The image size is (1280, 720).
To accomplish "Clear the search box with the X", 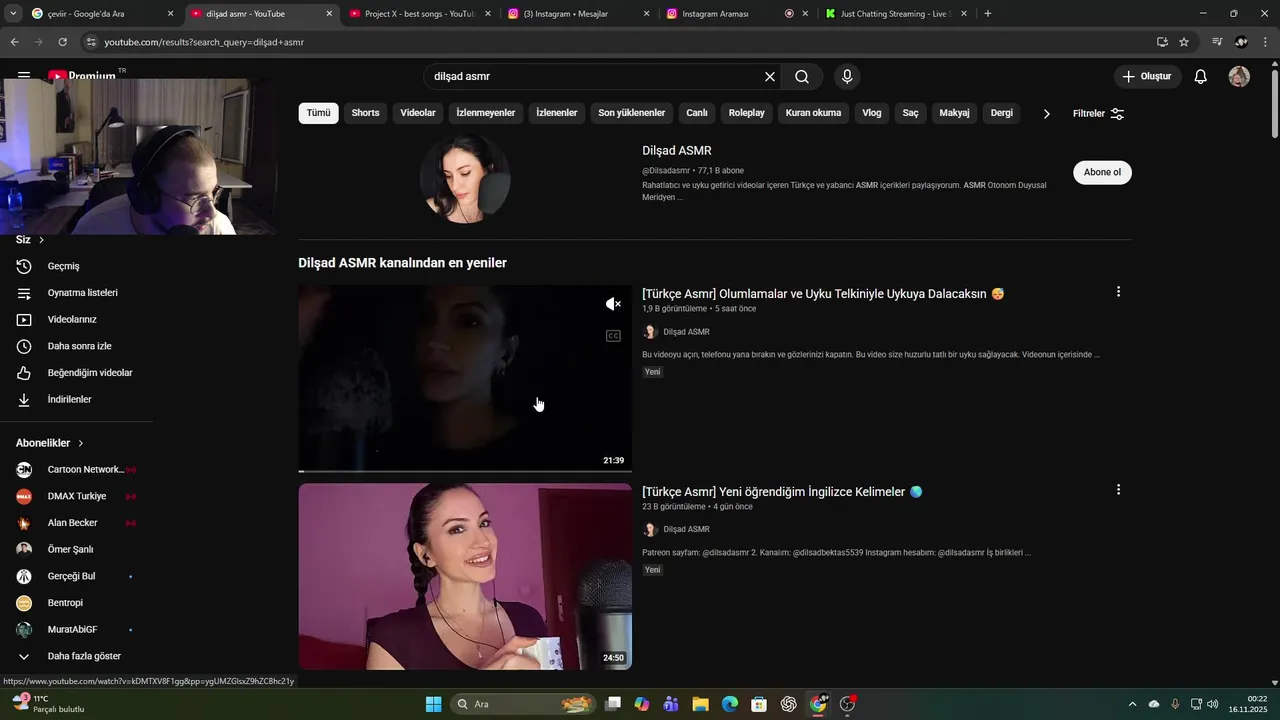I will tap(770, 77).
